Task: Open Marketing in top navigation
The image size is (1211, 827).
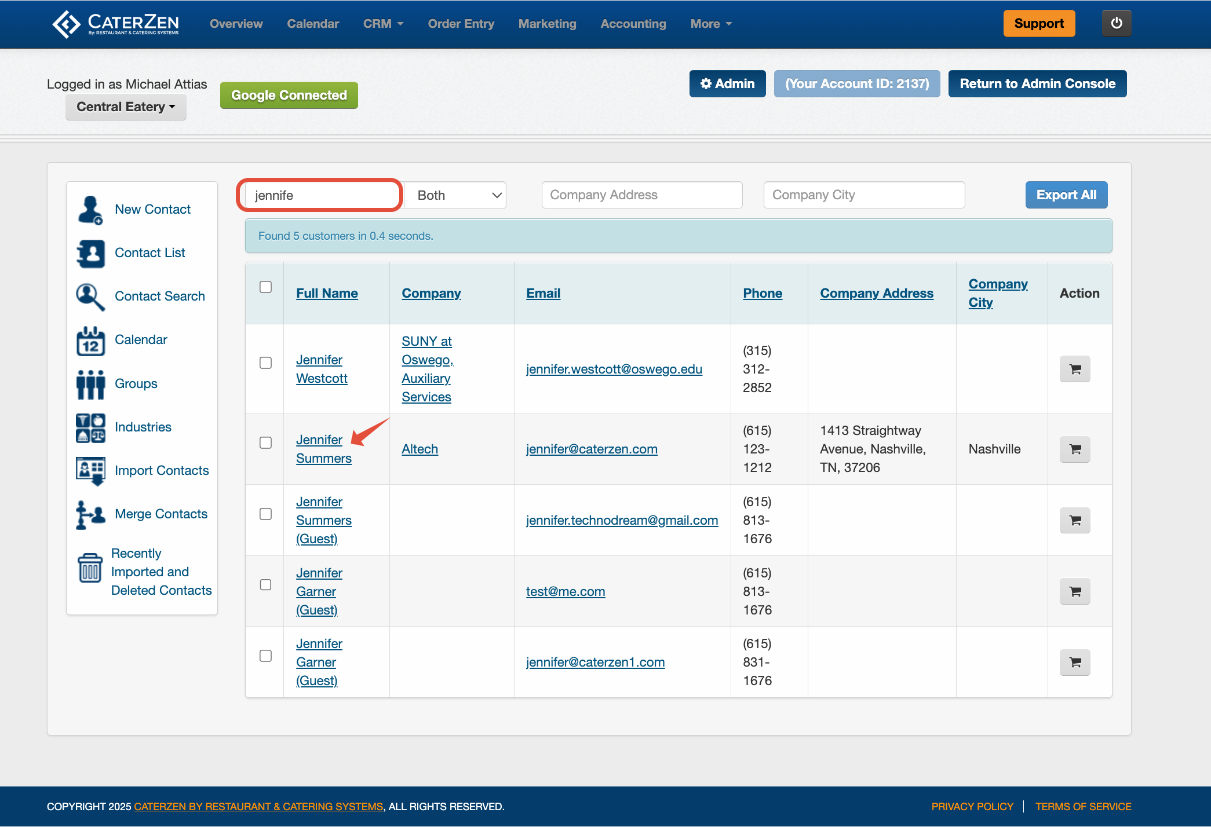Action: [x=547, y=24]
